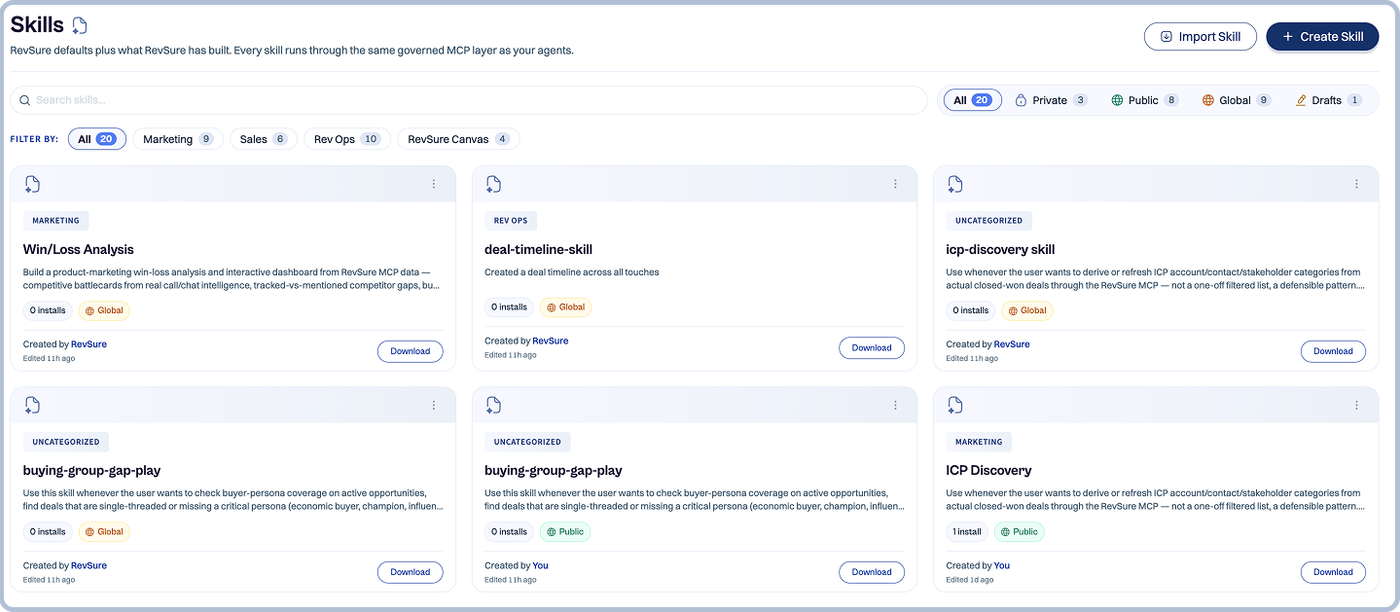The width and height of the screenshot is (1400, 612).
Task: Click the lock icon on Private filter
Action: (1021, 100)
